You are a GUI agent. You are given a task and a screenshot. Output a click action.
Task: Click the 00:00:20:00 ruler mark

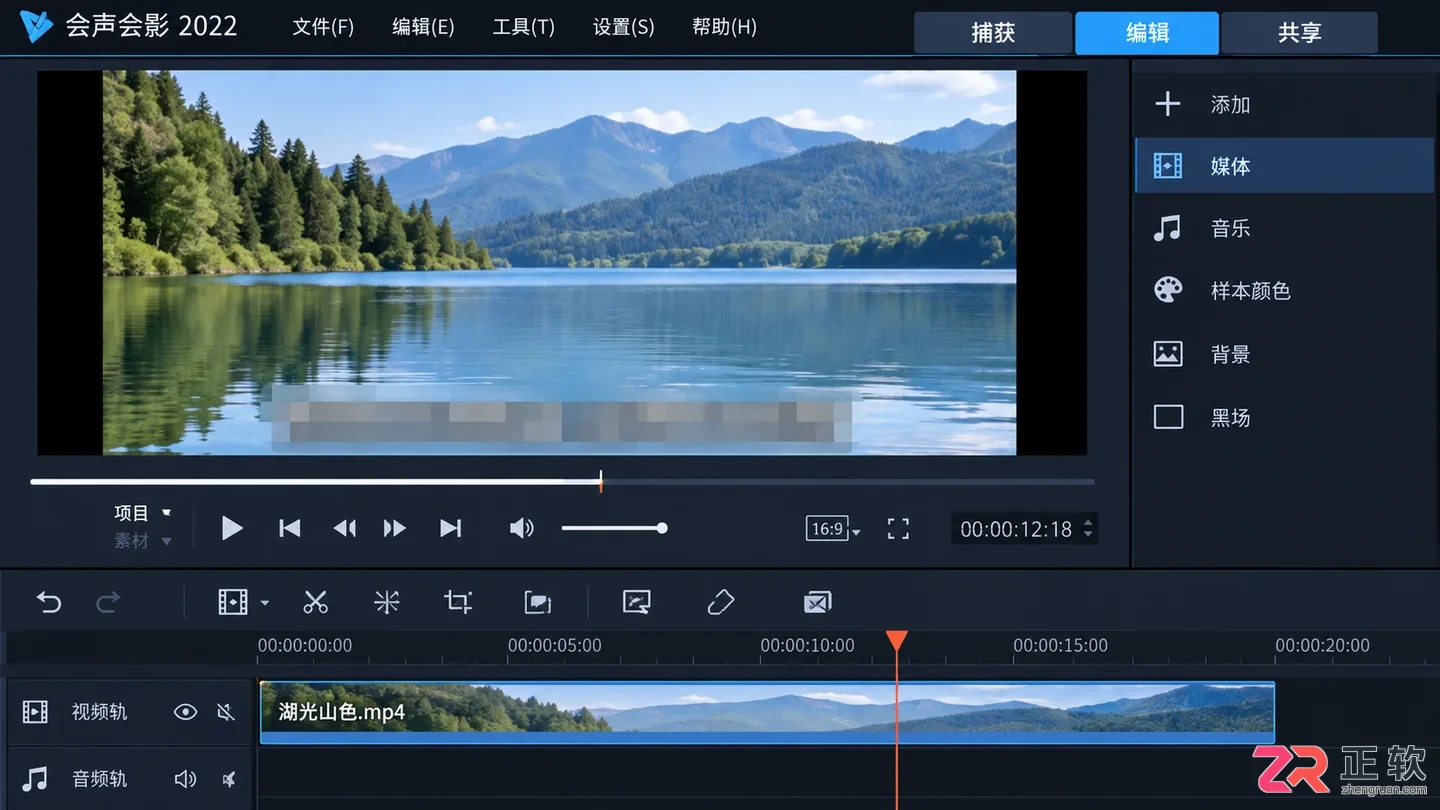click(x=1322, y=645)
